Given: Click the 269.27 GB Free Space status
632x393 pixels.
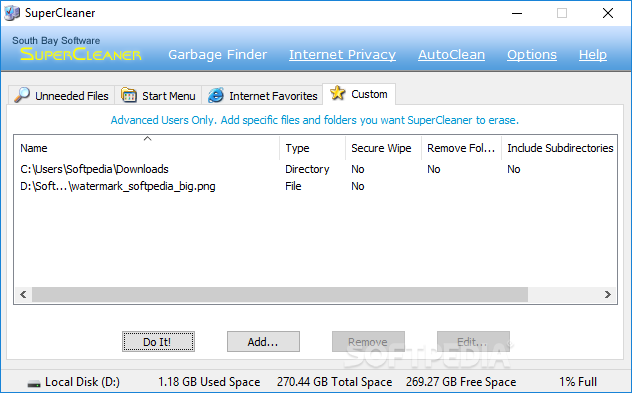Looking at the screenshot, I should coord(461,382).
